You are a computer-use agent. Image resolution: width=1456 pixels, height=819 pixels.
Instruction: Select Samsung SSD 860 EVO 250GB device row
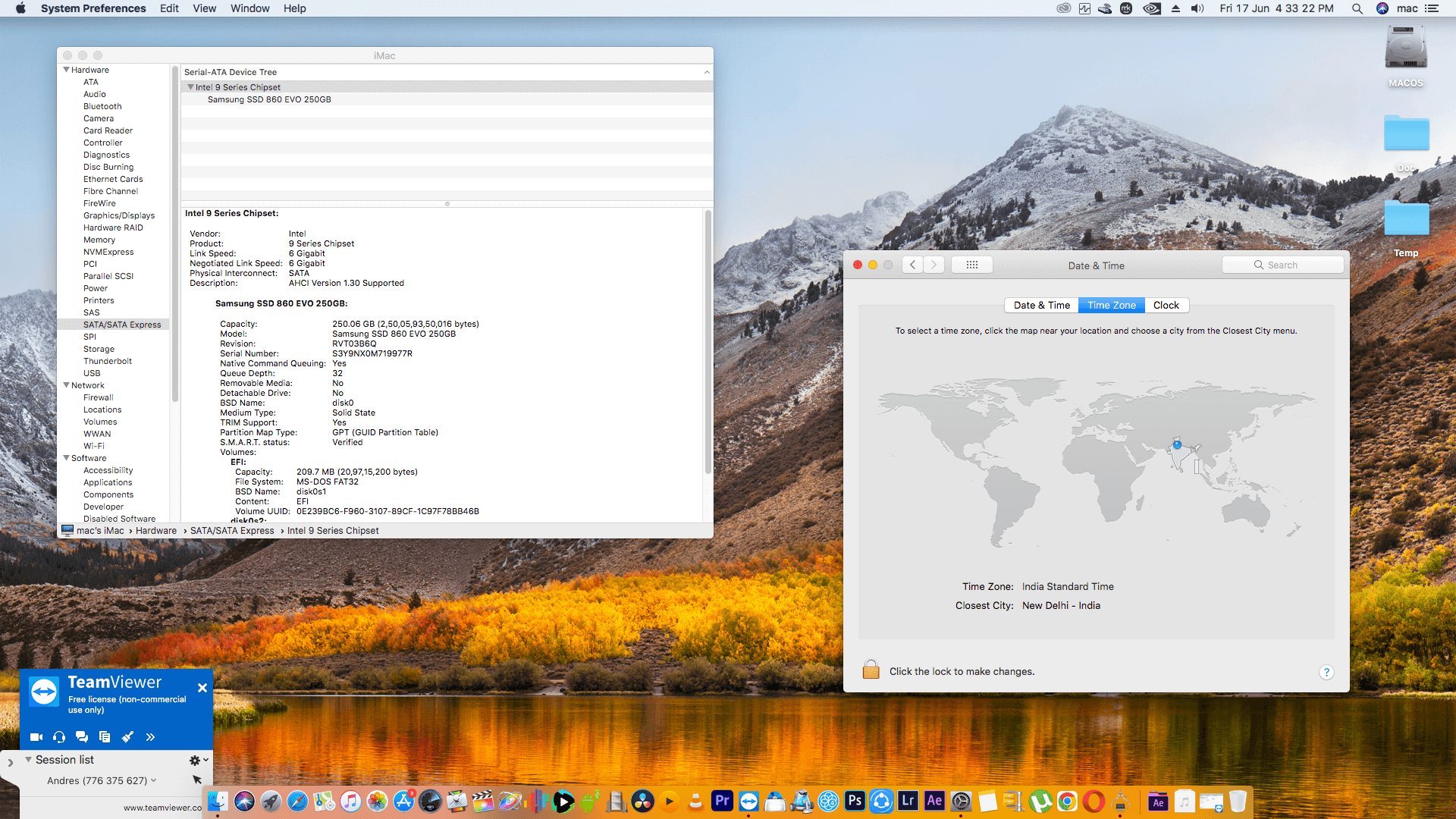pos(269,99)
